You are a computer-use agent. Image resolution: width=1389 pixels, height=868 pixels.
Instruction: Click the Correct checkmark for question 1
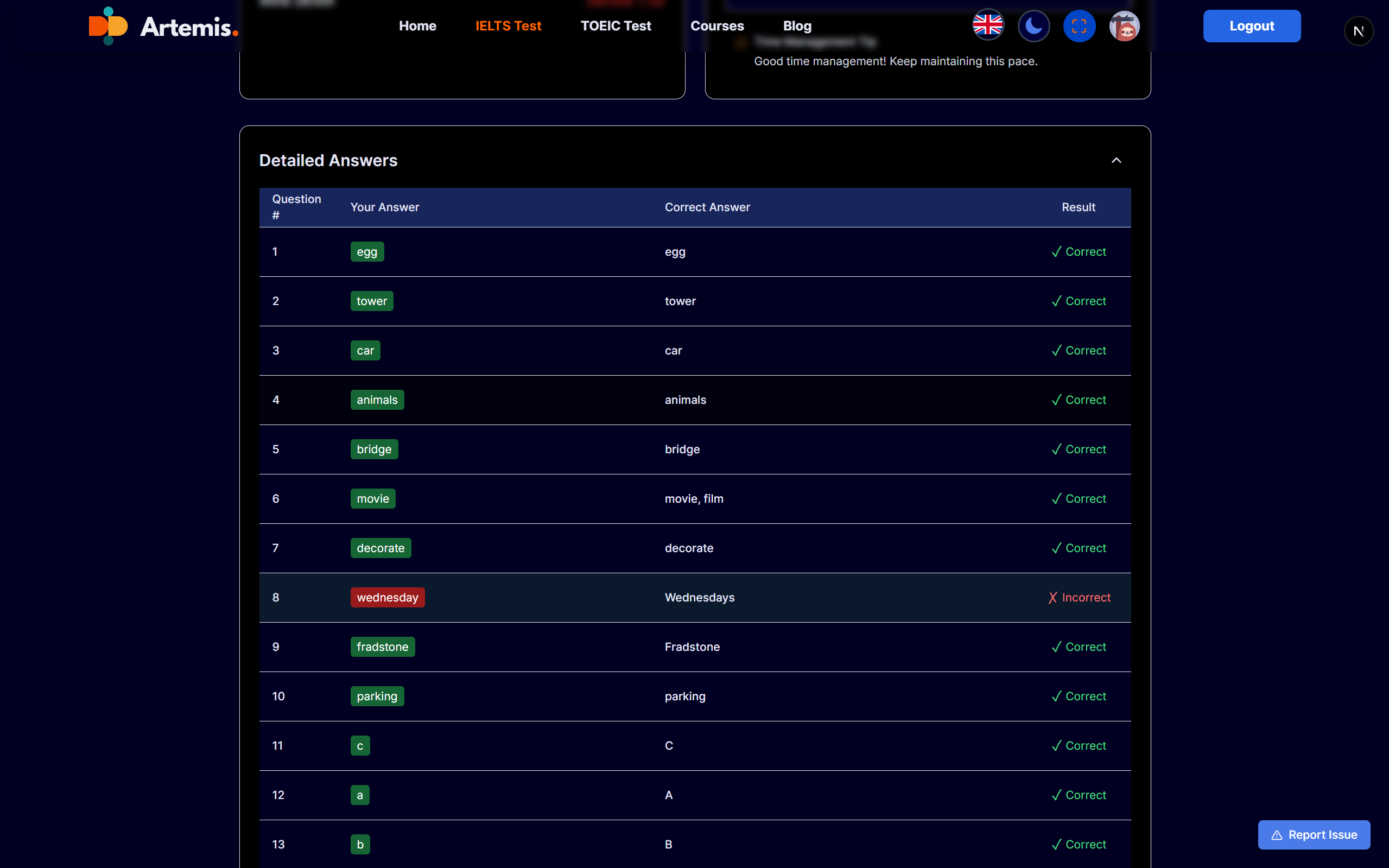pyautogui.click(x=1079, y=252)
